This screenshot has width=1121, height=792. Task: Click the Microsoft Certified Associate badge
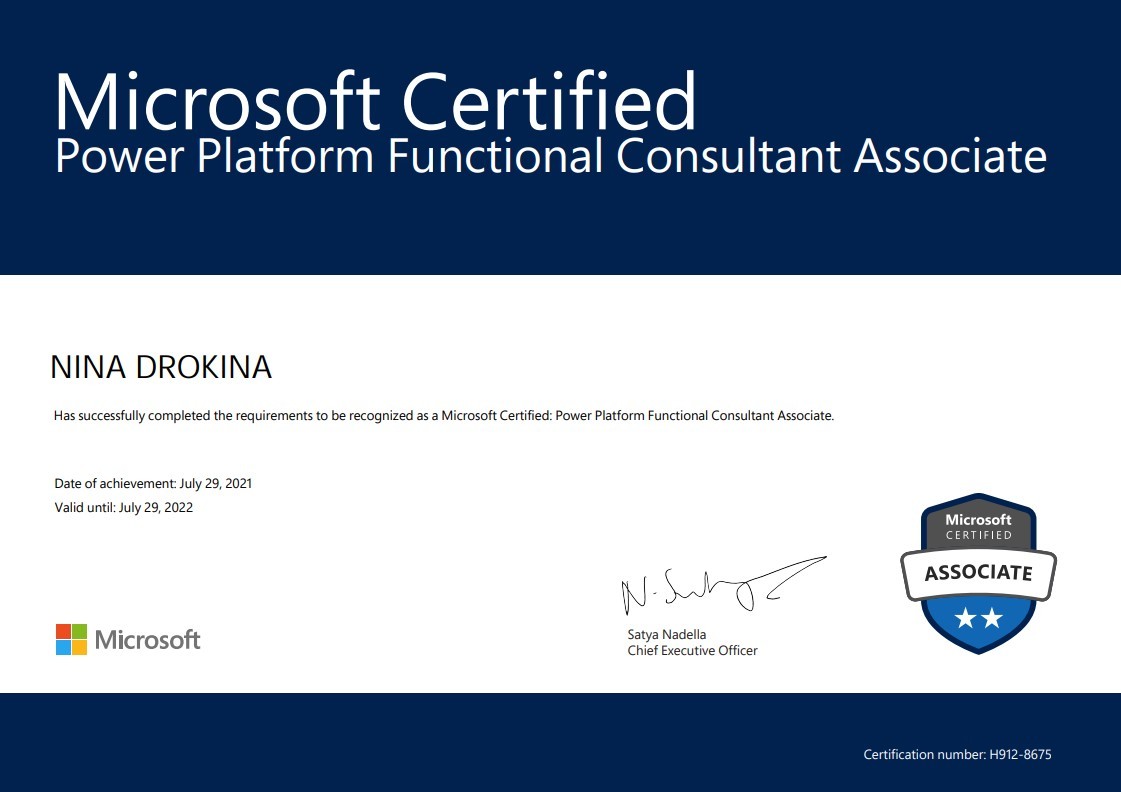point(978,573)
